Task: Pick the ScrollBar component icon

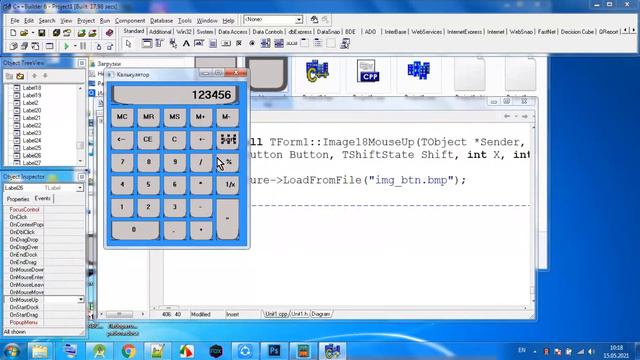Action: (x=292, y=44)
